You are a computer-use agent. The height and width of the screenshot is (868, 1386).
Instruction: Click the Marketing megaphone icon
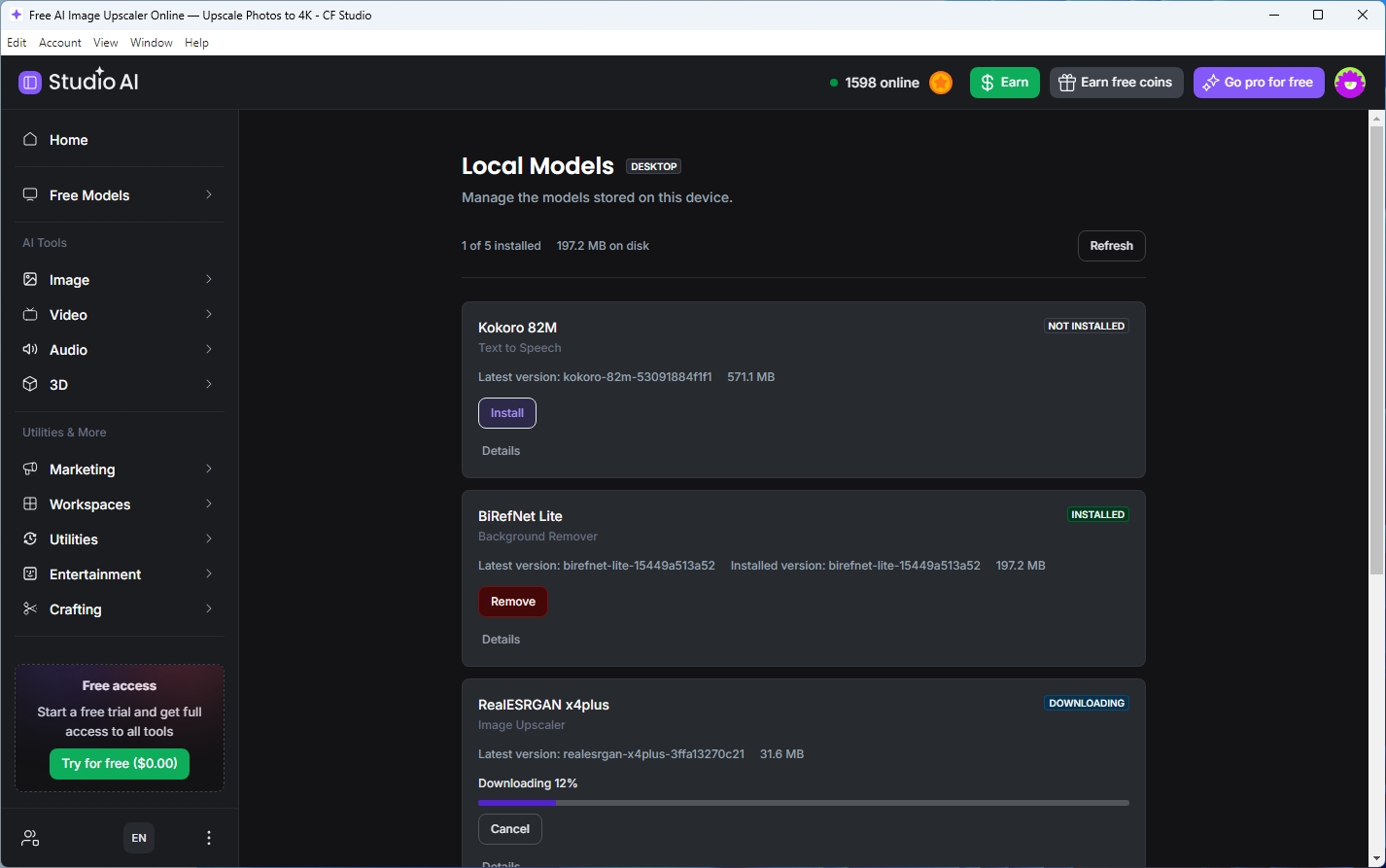point(30,469)
